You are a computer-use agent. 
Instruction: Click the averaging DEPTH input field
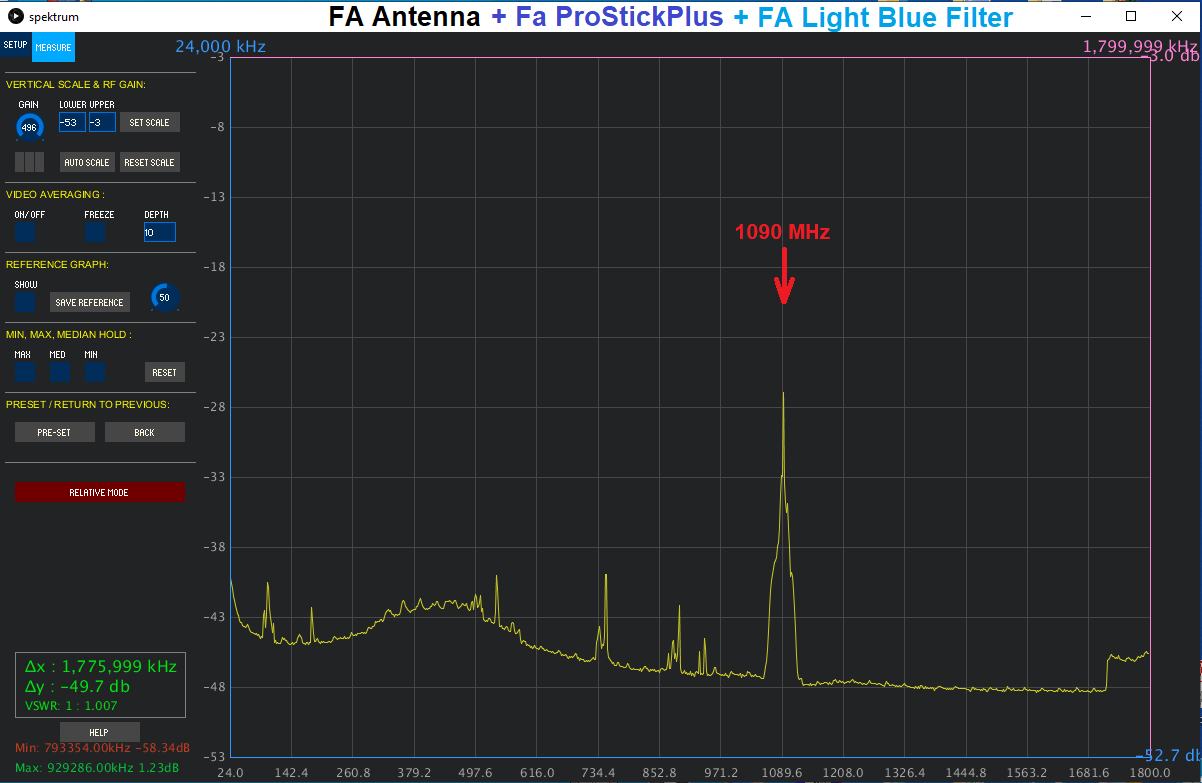click(160, 232)
